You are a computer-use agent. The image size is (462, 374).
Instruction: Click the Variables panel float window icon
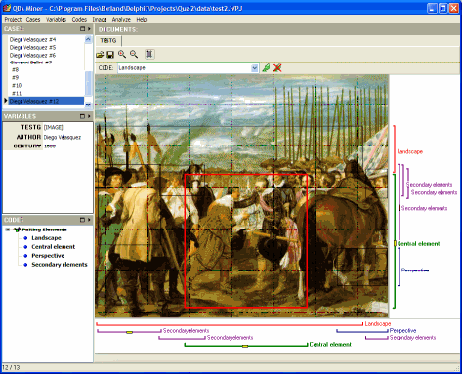82,116
